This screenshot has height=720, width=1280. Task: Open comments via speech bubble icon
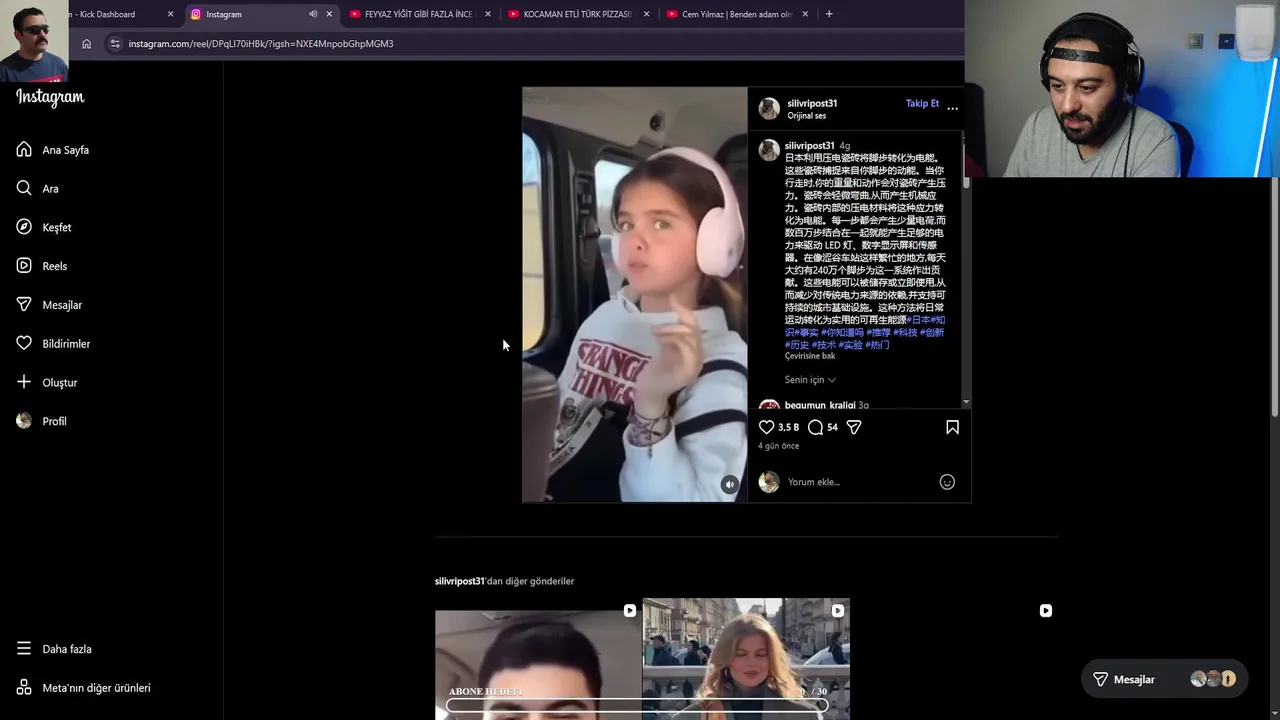[815, 427]
